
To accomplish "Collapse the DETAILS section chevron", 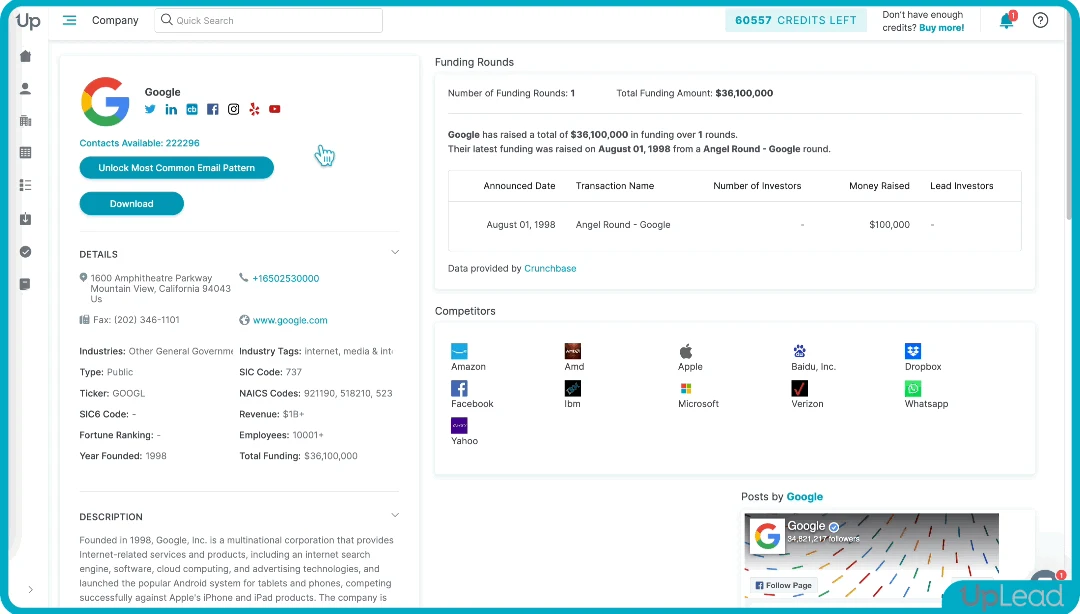I will 395,252.
